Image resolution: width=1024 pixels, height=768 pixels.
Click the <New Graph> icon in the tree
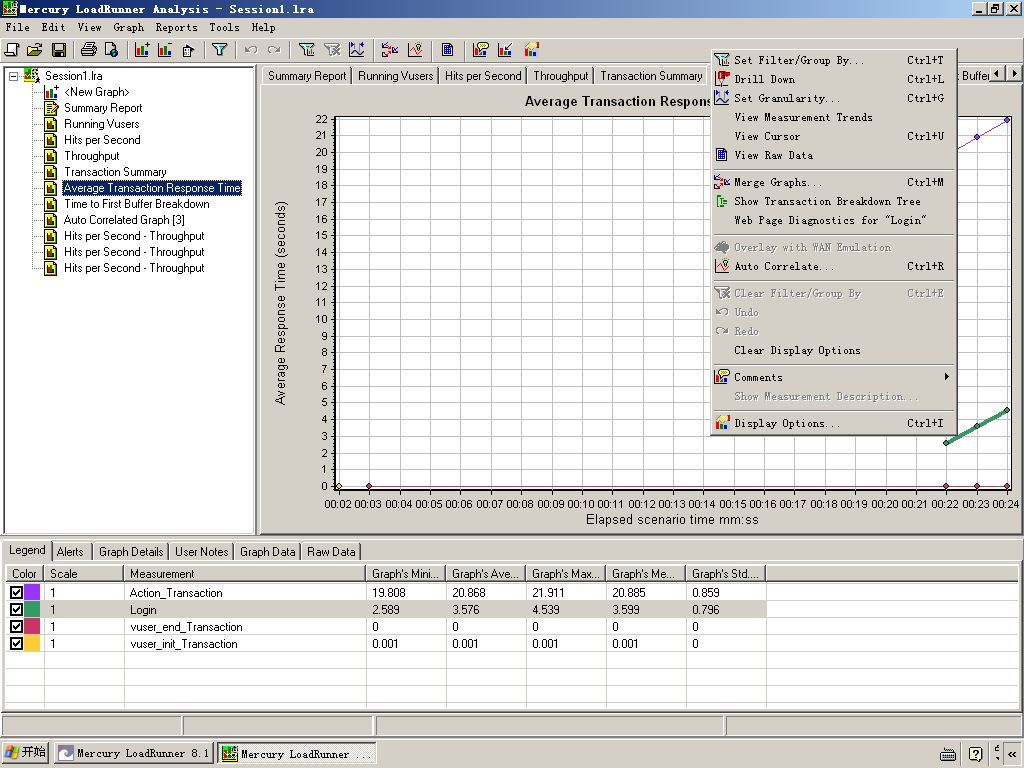click(x=51, y=91)
